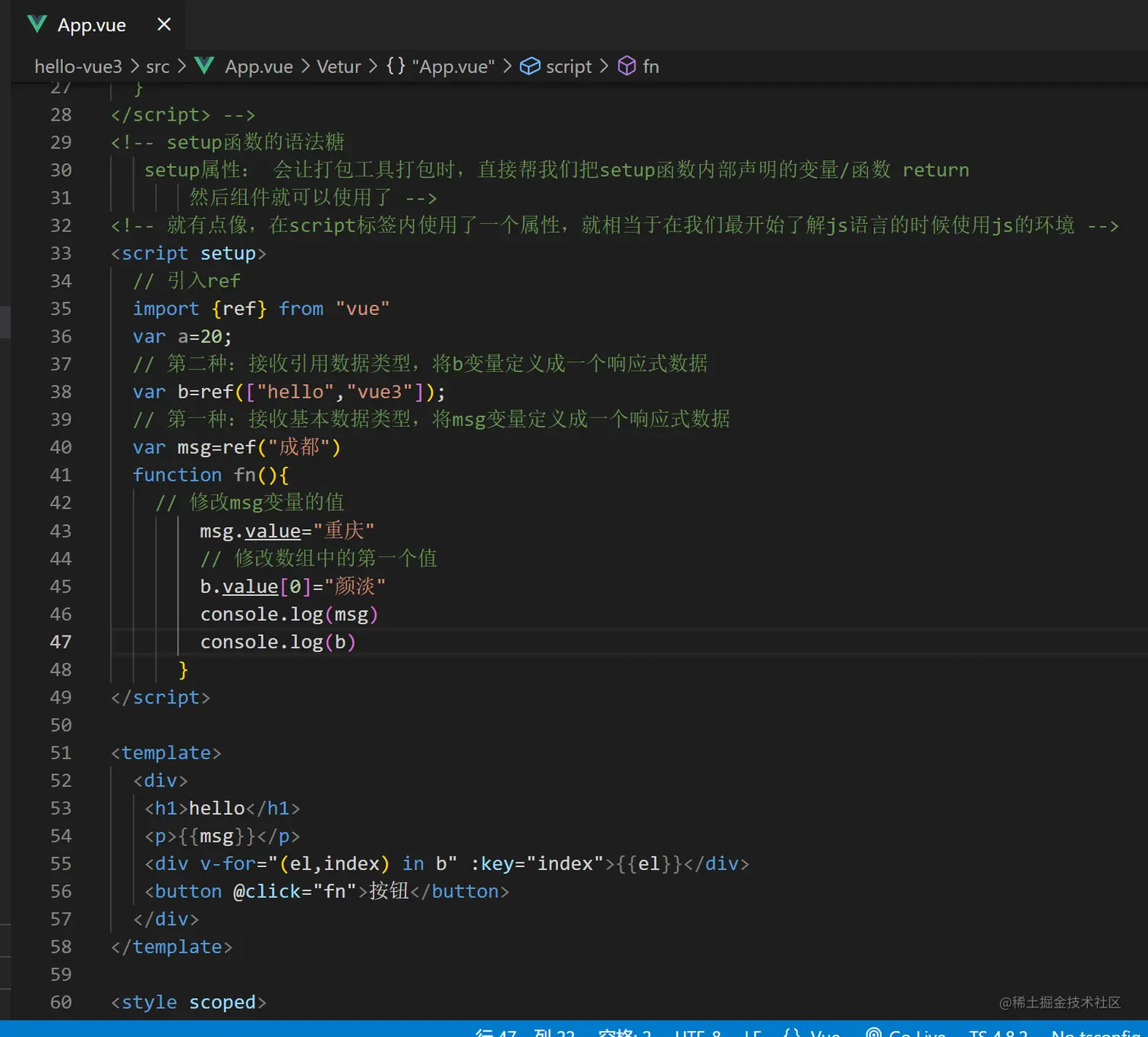This screenshot has width=1148, height=1037.
Task: Open the hello-vue3 breadcrumb folder
Action: click(78, 67)
